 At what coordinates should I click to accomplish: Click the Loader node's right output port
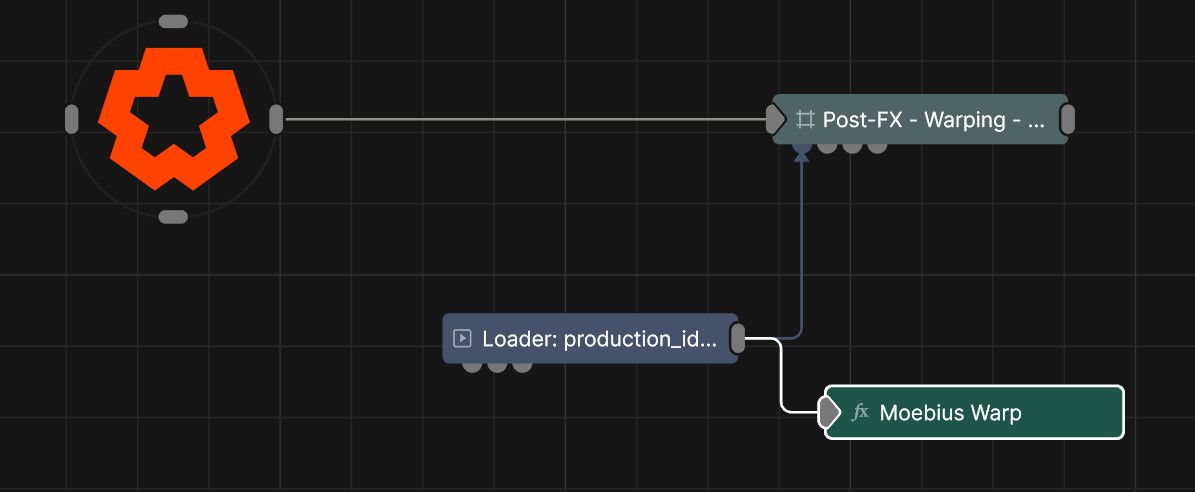pos(738,338)
